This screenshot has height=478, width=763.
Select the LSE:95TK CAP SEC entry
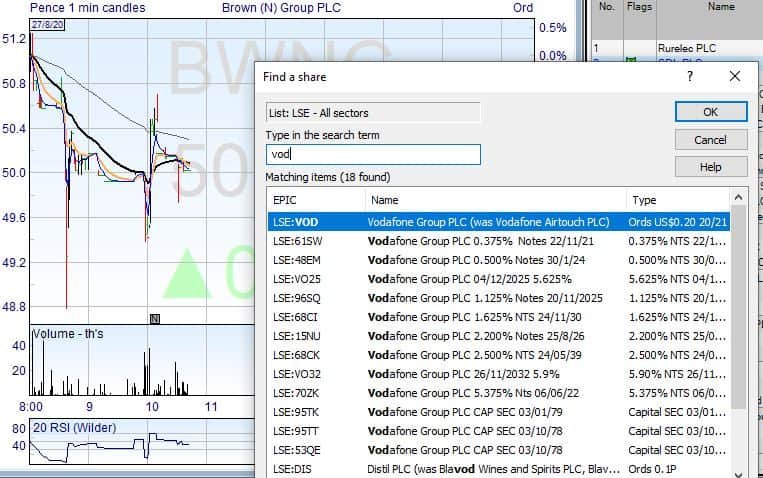[498, 411]
